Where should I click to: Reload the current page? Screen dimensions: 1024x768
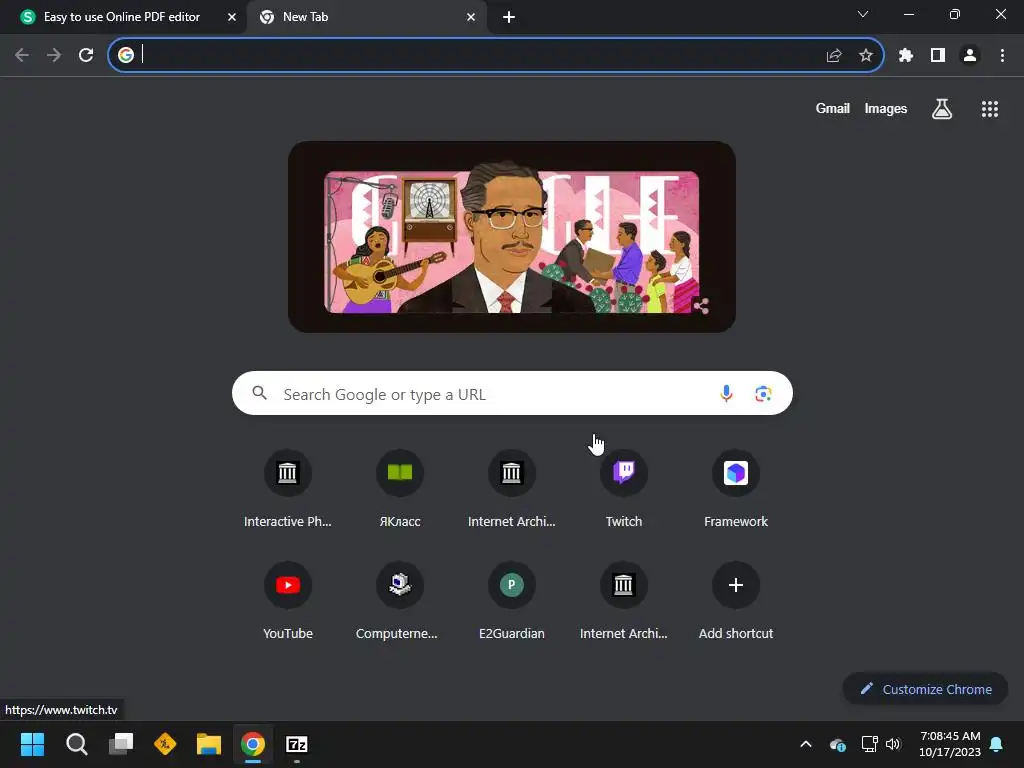tap(86, 56)
